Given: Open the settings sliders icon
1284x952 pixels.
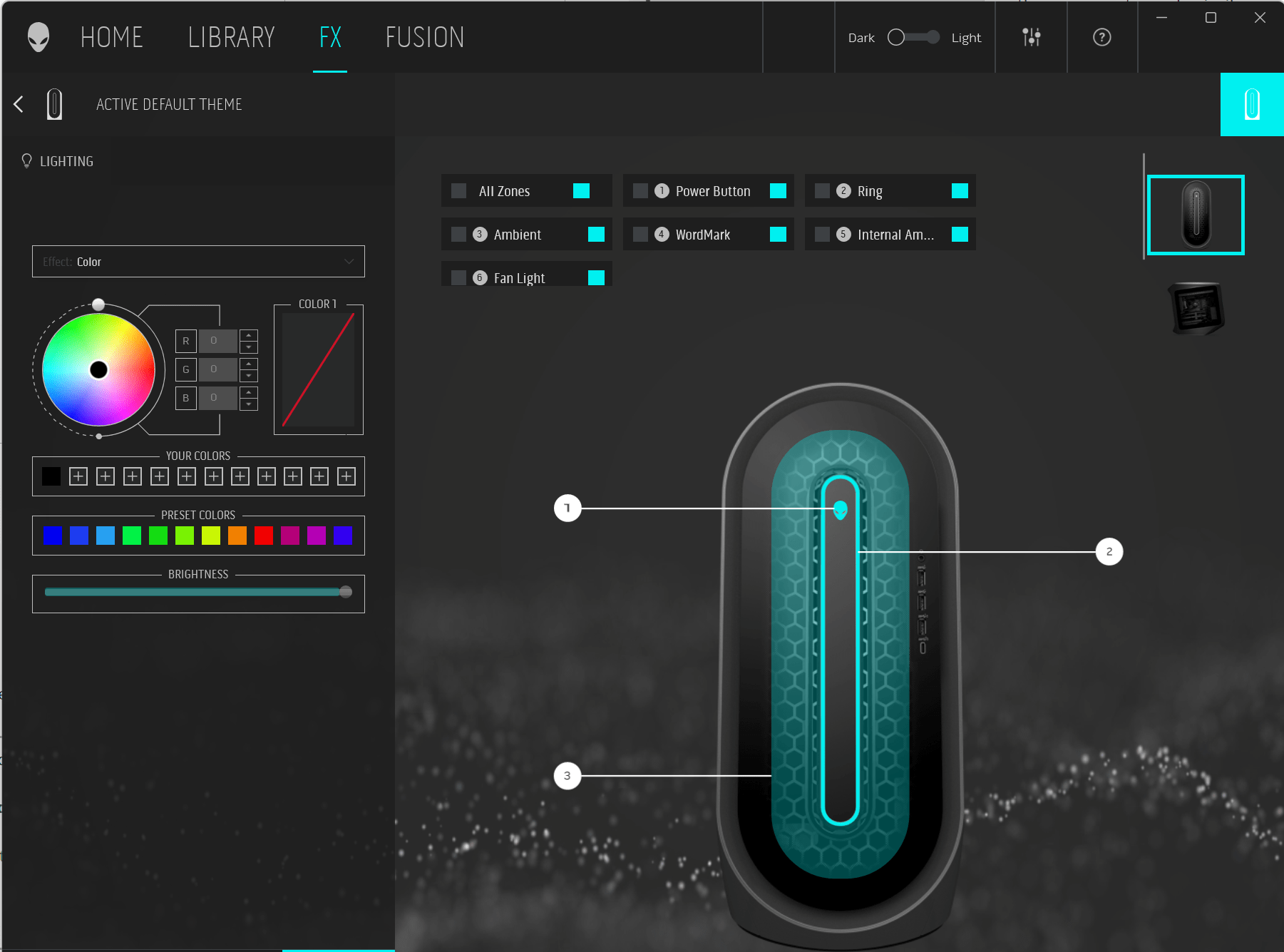Looking at the screenshot, I should coord(1031,37).
